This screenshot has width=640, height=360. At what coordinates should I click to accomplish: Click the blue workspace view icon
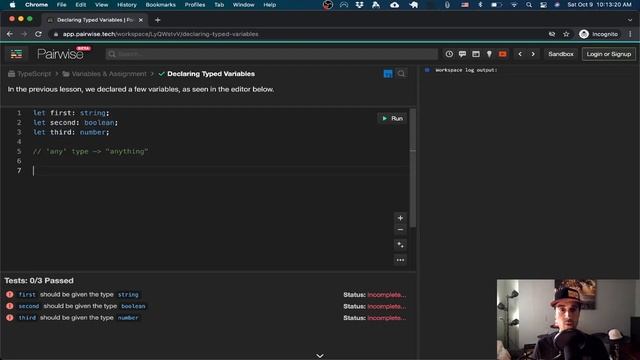(x=388, y=73)
